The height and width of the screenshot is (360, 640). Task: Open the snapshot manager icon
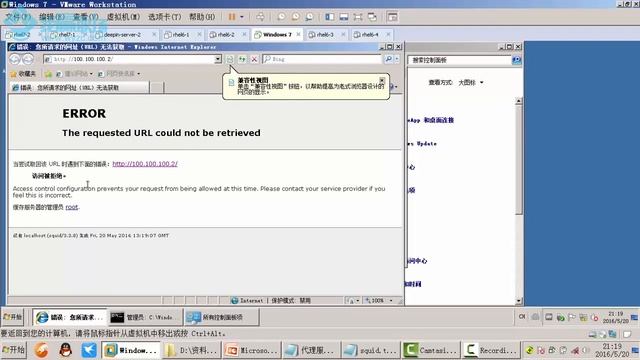point(309,17)
